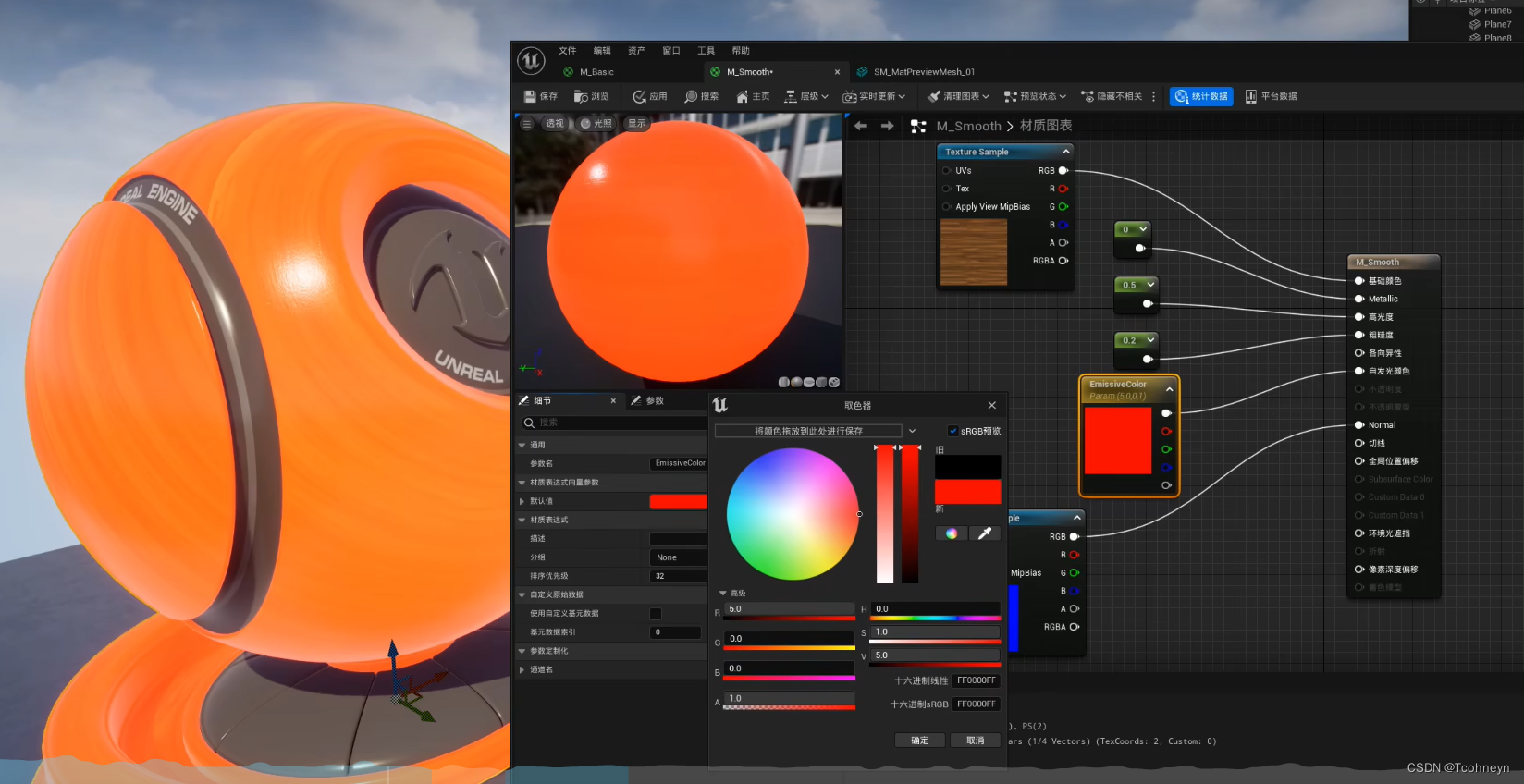This screenshot has height=784, width=1524.
Task: Click the saturation vertical slider bar
Action: pyautogui.click(x=885, y=514)
